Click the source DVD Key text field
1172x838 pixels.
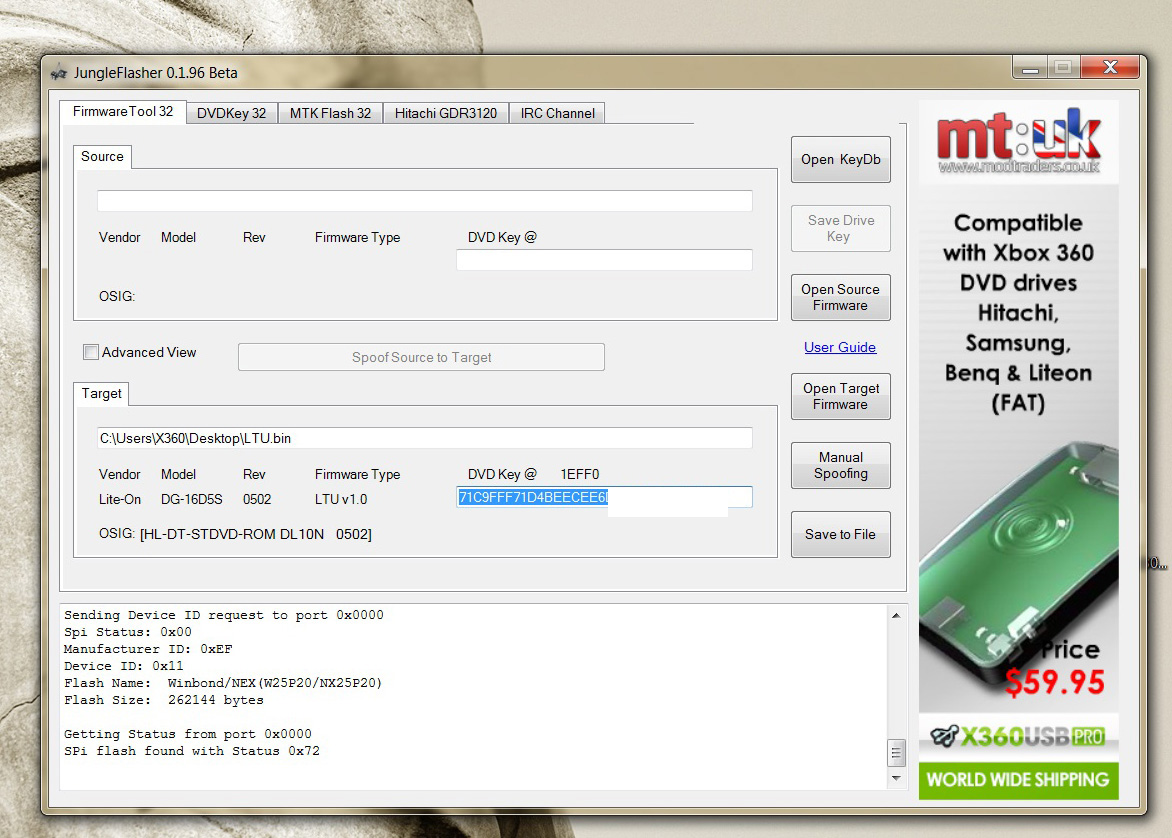(604, 260)
